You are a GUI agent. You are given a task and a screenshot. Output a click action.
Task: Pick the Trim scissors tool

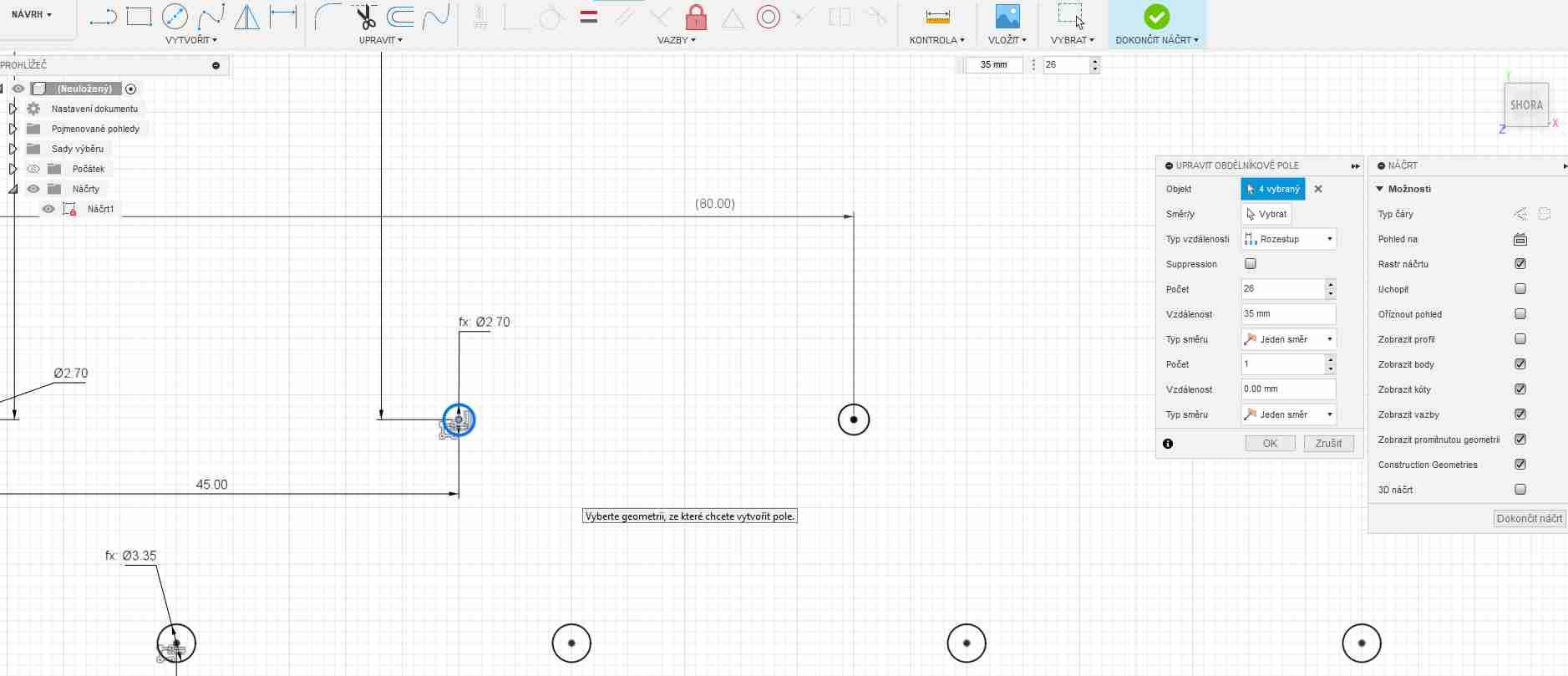[x=365, y=17]
